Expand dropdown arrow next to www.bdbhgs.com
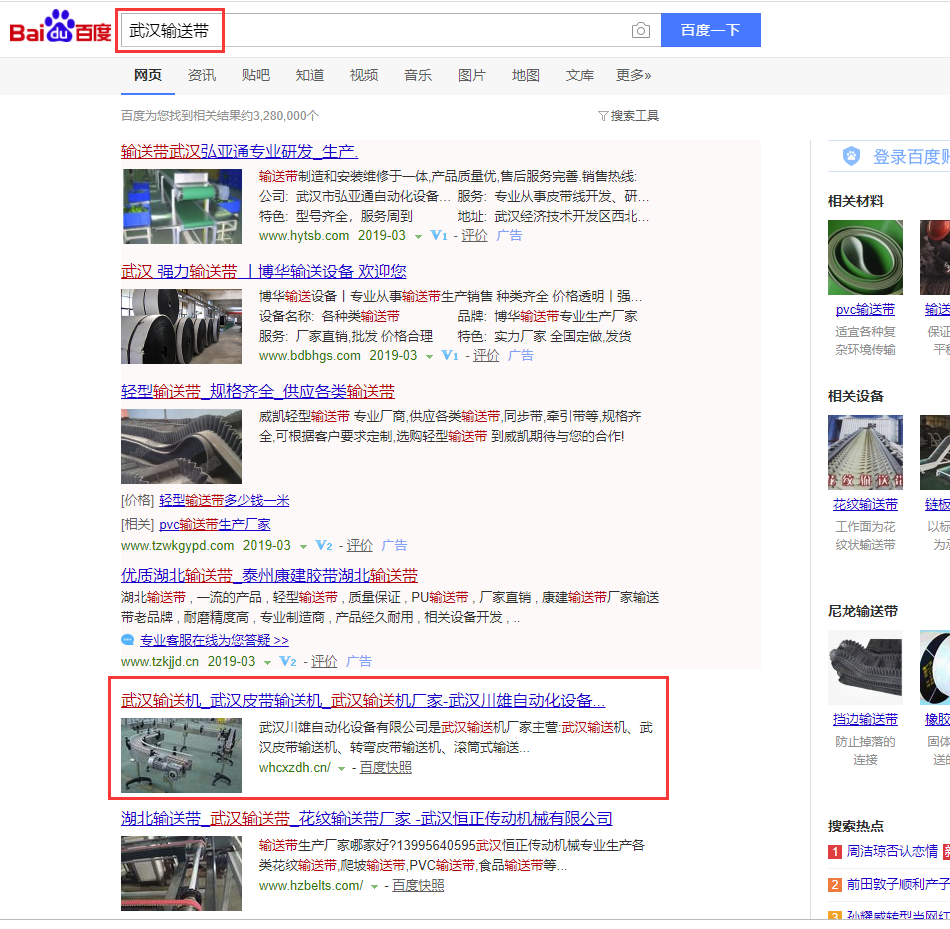Image resolution: width=950 pixels, height=929 pixels. (x=430, y=356)
